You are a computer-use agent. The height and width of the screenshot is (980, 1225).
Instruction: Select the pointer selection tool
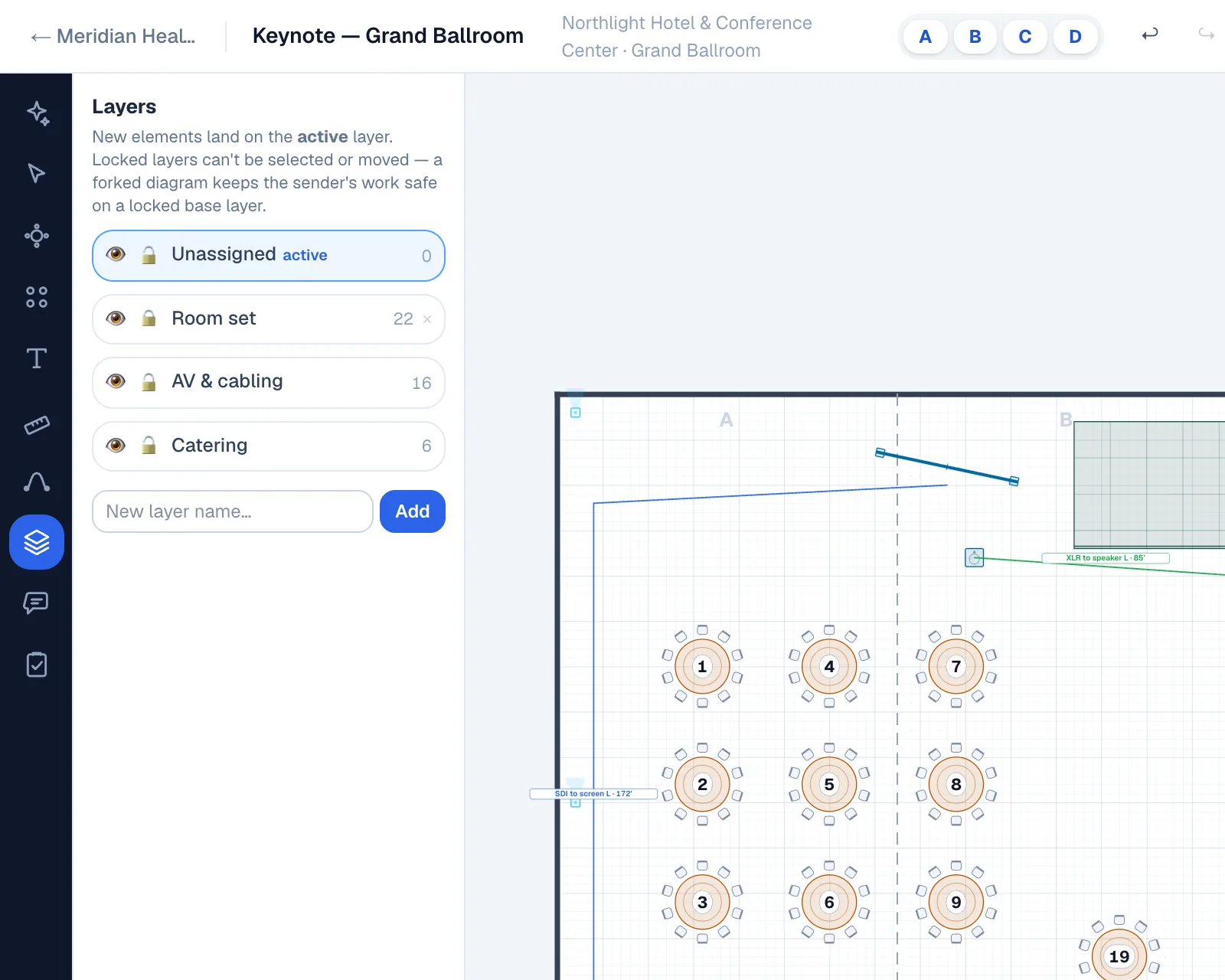(x=37, y=174)
